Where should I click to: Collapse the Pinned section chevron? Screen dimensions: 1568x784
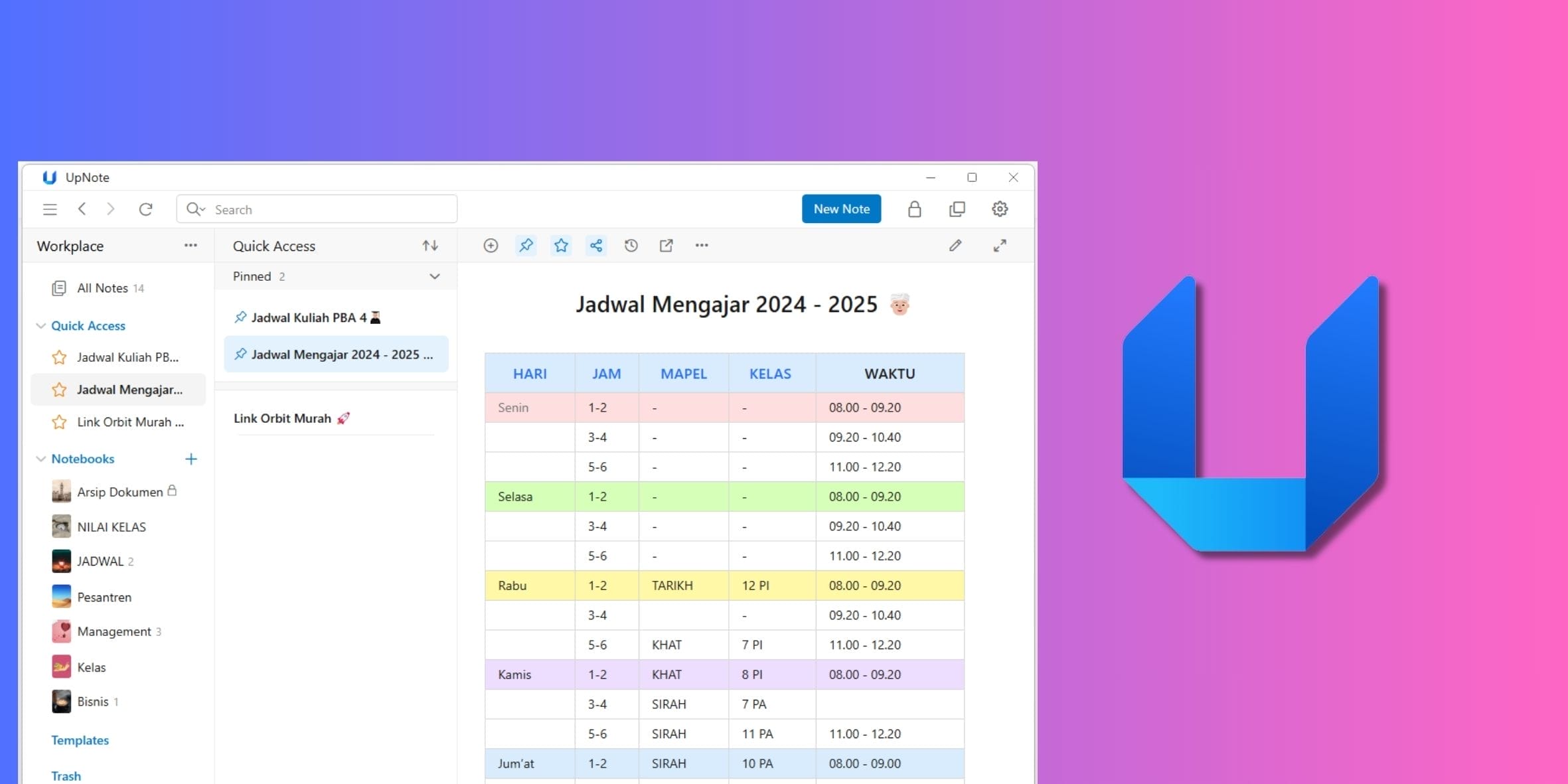[434, 276]
